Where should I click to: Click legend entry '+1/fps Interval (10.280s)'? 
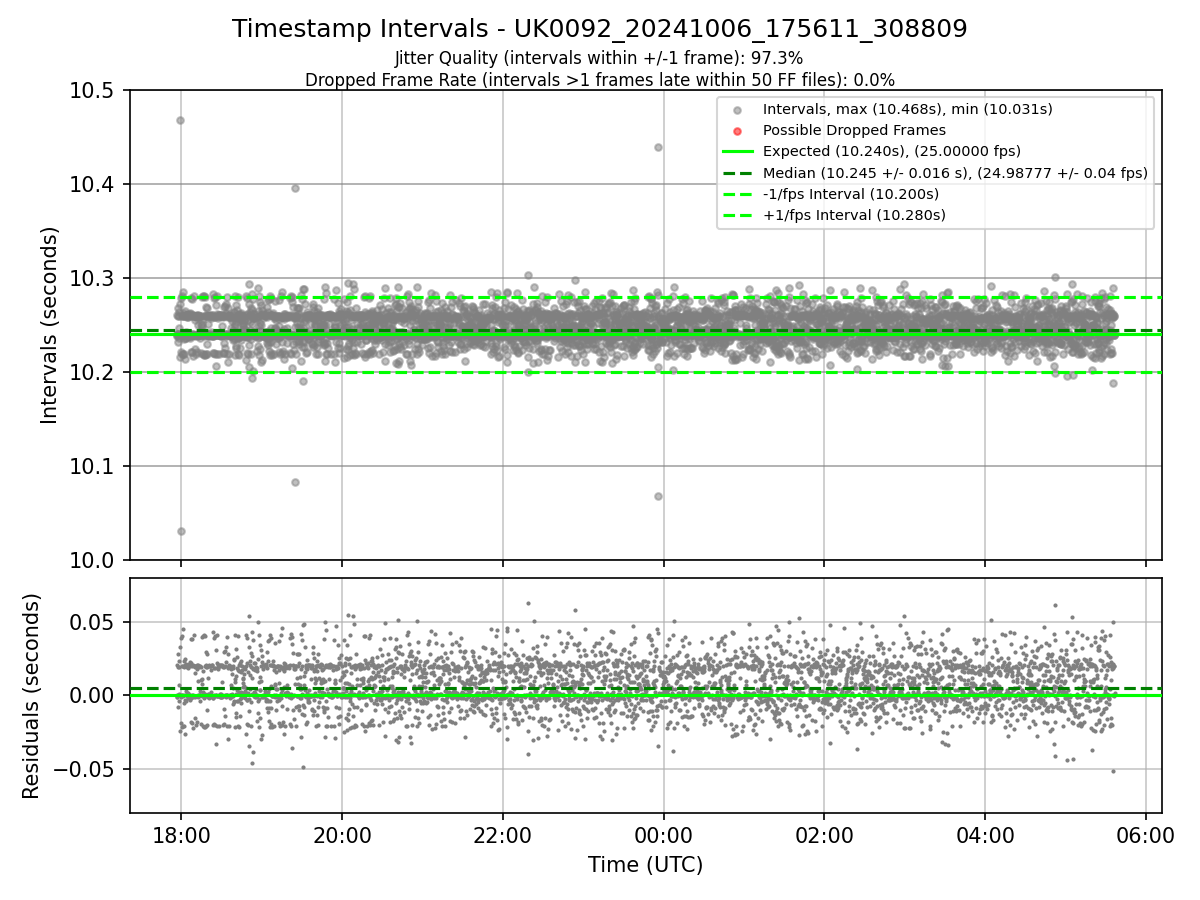pyautogui.click(x=854, y=215)
